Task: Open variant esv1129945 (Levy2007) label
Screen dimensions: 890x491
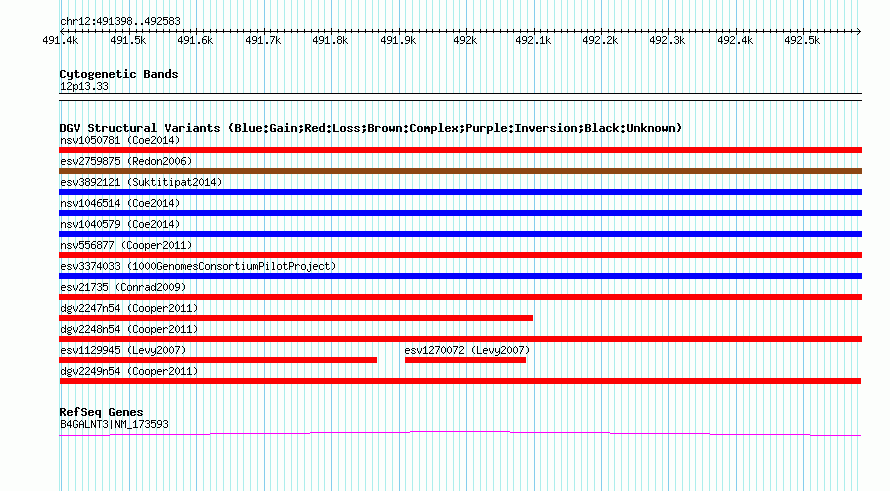Action: pyautogui.click(x=123, y=350)
